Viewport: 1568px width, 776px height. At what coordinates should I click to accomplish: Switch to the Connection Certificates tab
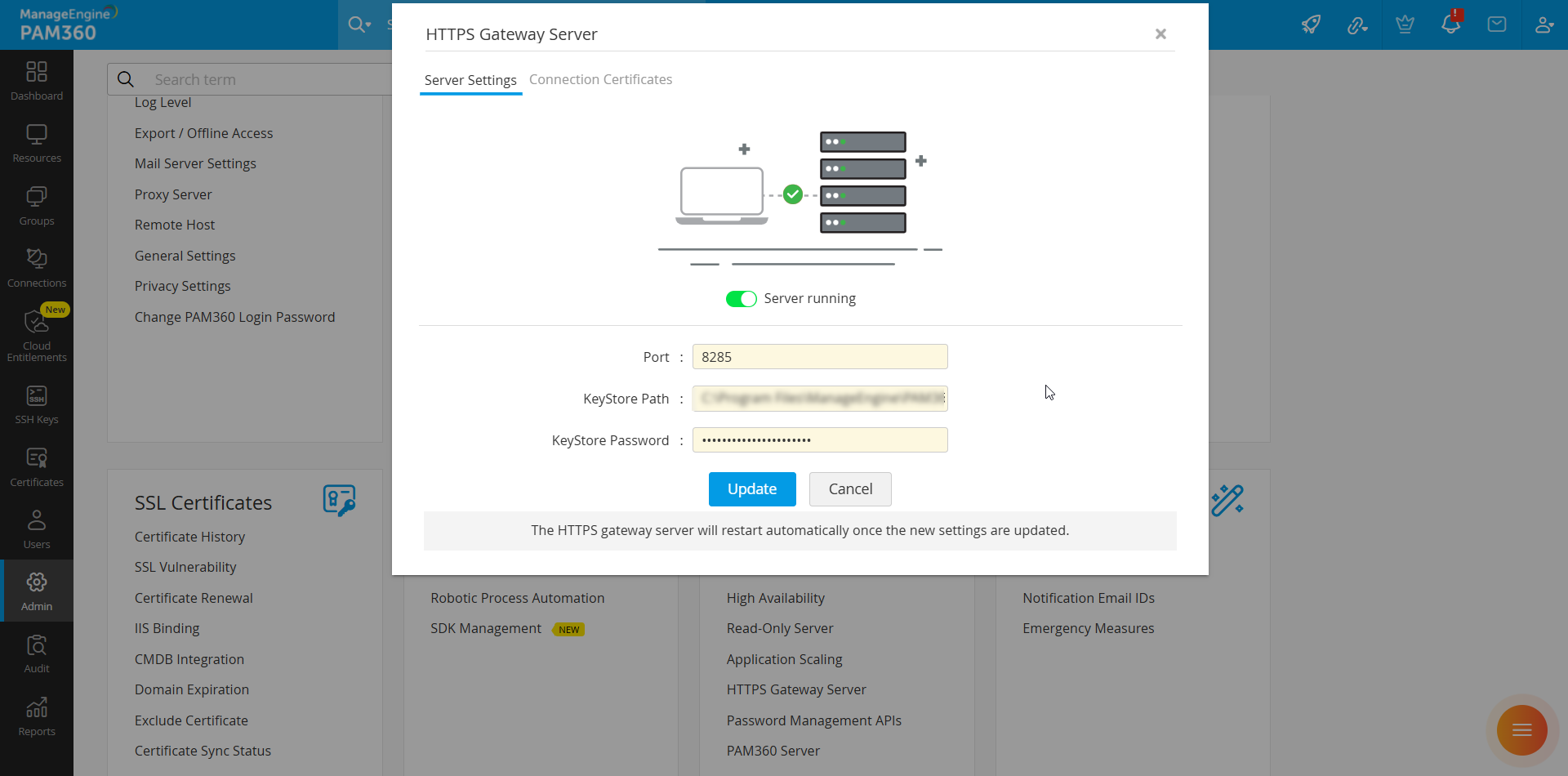pos(600,79)
